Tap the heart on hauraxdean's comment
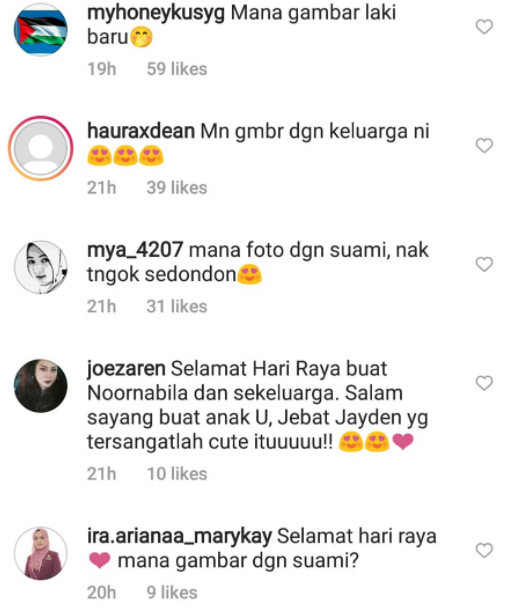 484,145
